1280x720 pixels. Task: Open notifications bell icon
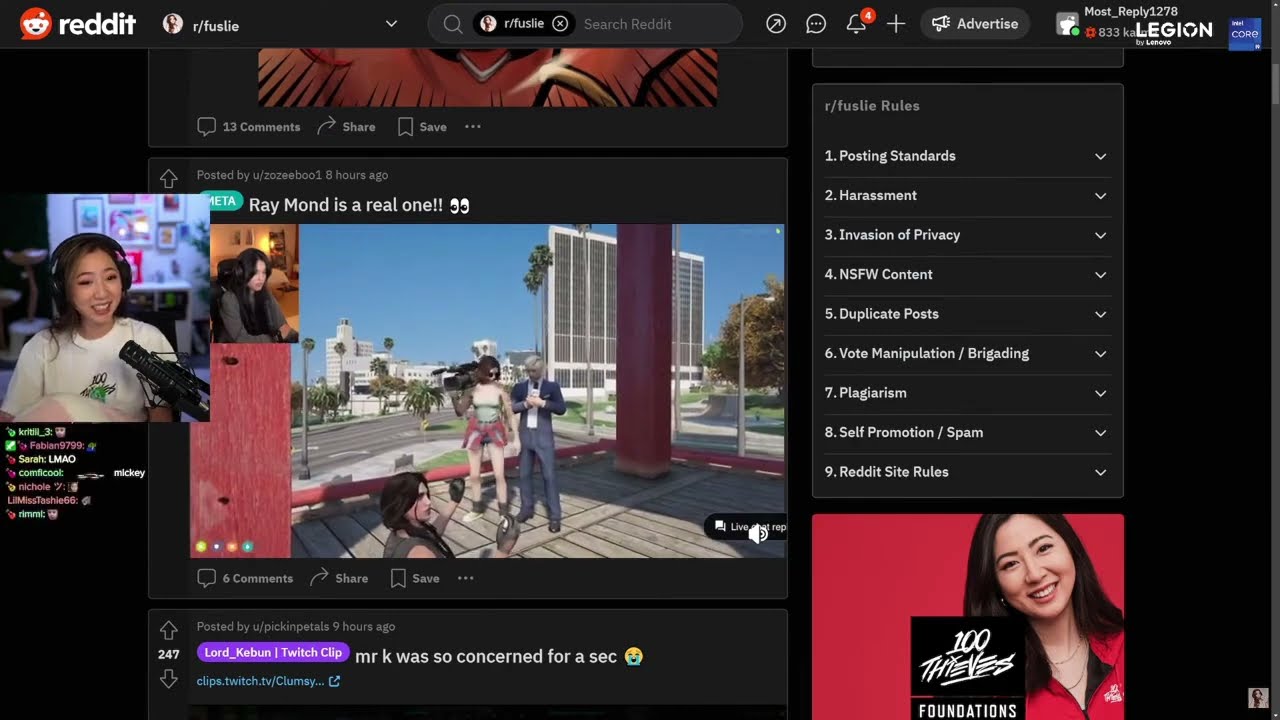[856, 24]
